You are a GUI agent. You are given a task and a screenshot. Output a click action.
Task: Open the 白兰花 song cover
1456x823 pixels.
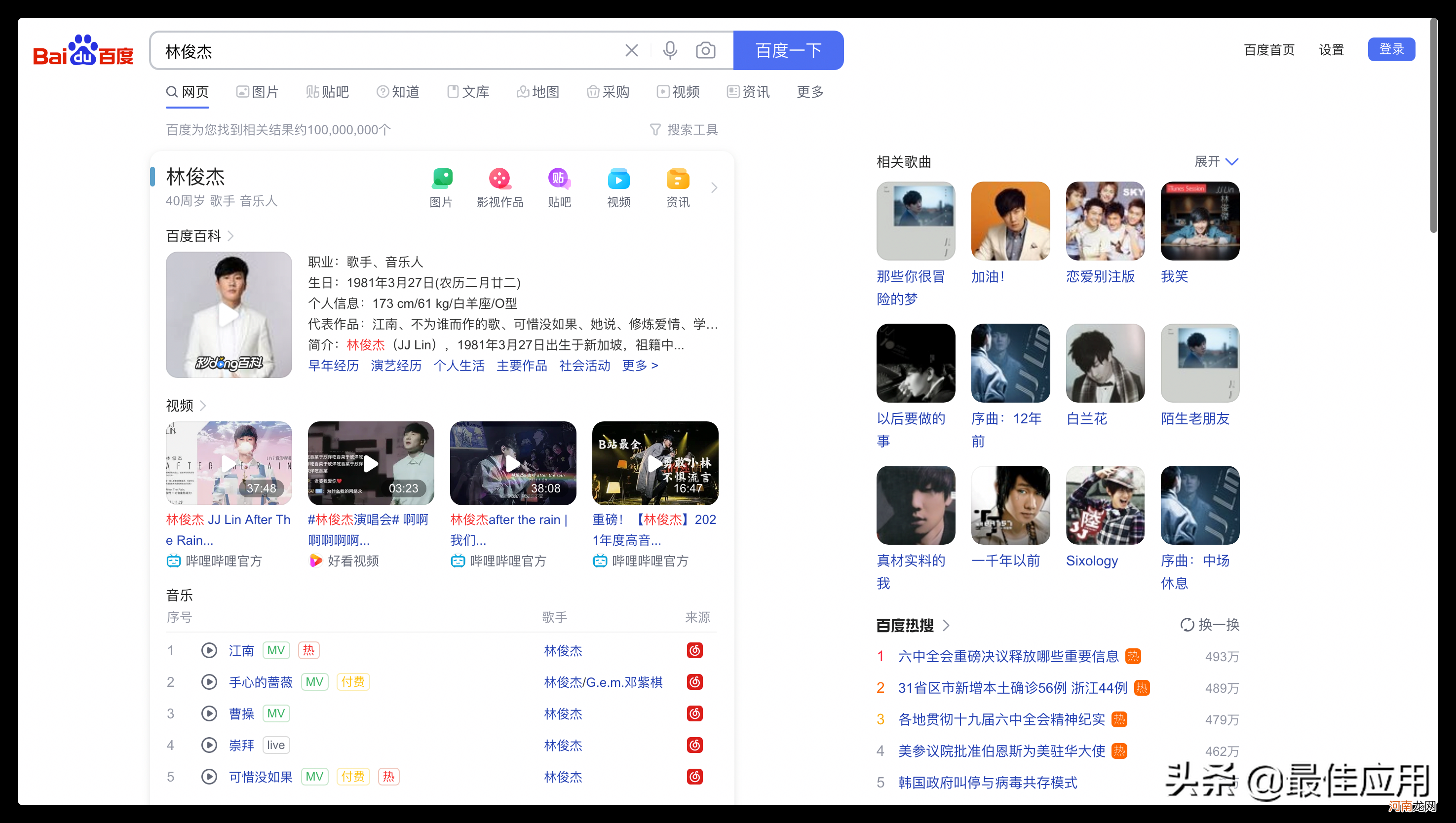(x=1105, y=363)
